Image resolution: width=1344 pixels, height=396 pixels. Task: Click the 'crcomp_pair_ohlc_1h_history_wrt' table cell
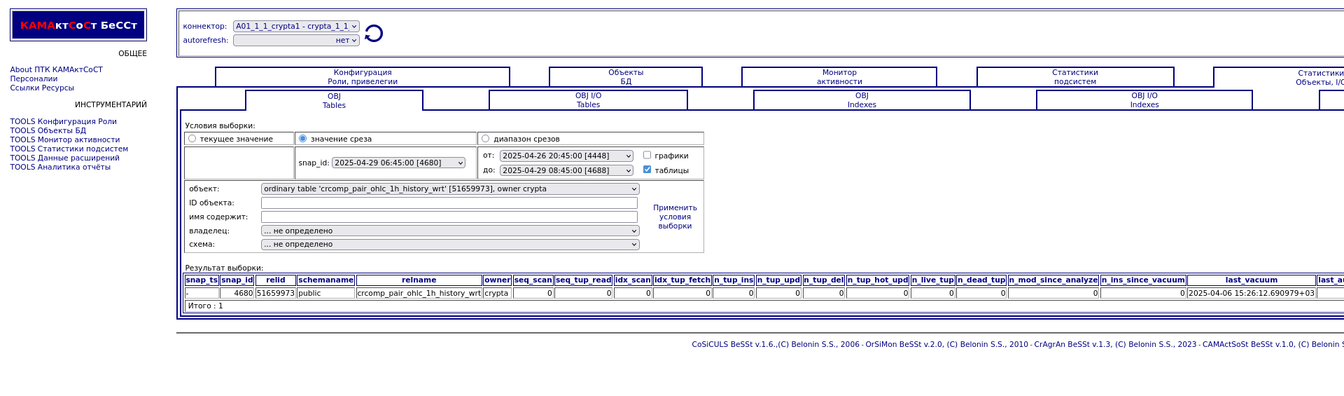[x=419, y=293]
